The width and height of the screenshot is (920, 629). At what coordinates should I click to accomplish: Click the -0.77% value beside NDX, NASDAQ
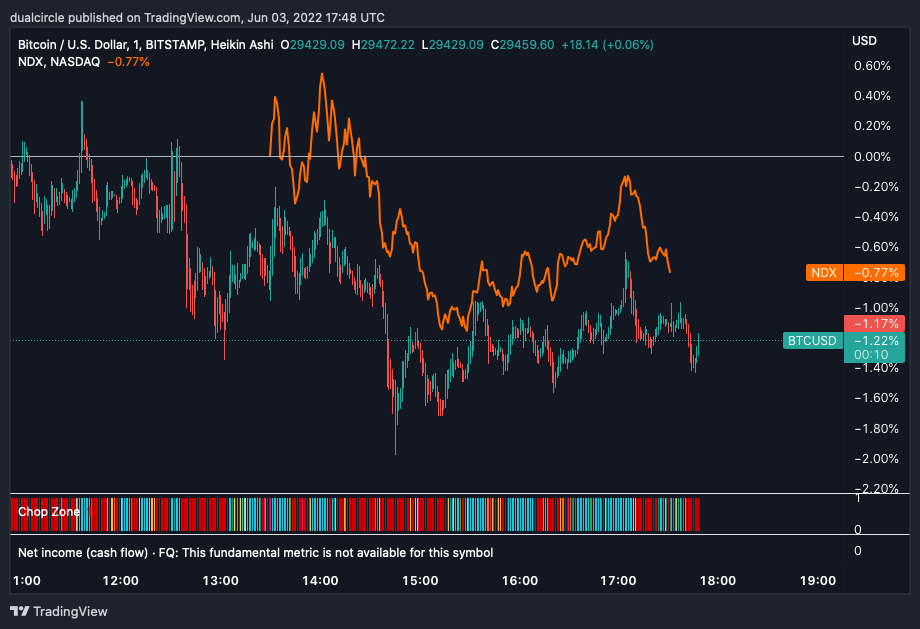coord(128,62)
